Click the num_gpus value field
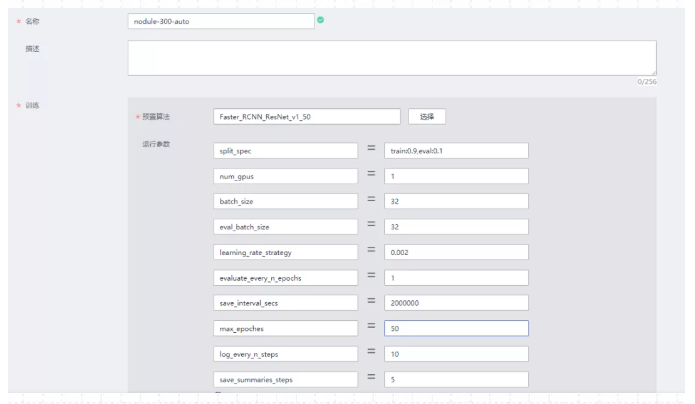The image size is (695, 404). pos(456,175)
